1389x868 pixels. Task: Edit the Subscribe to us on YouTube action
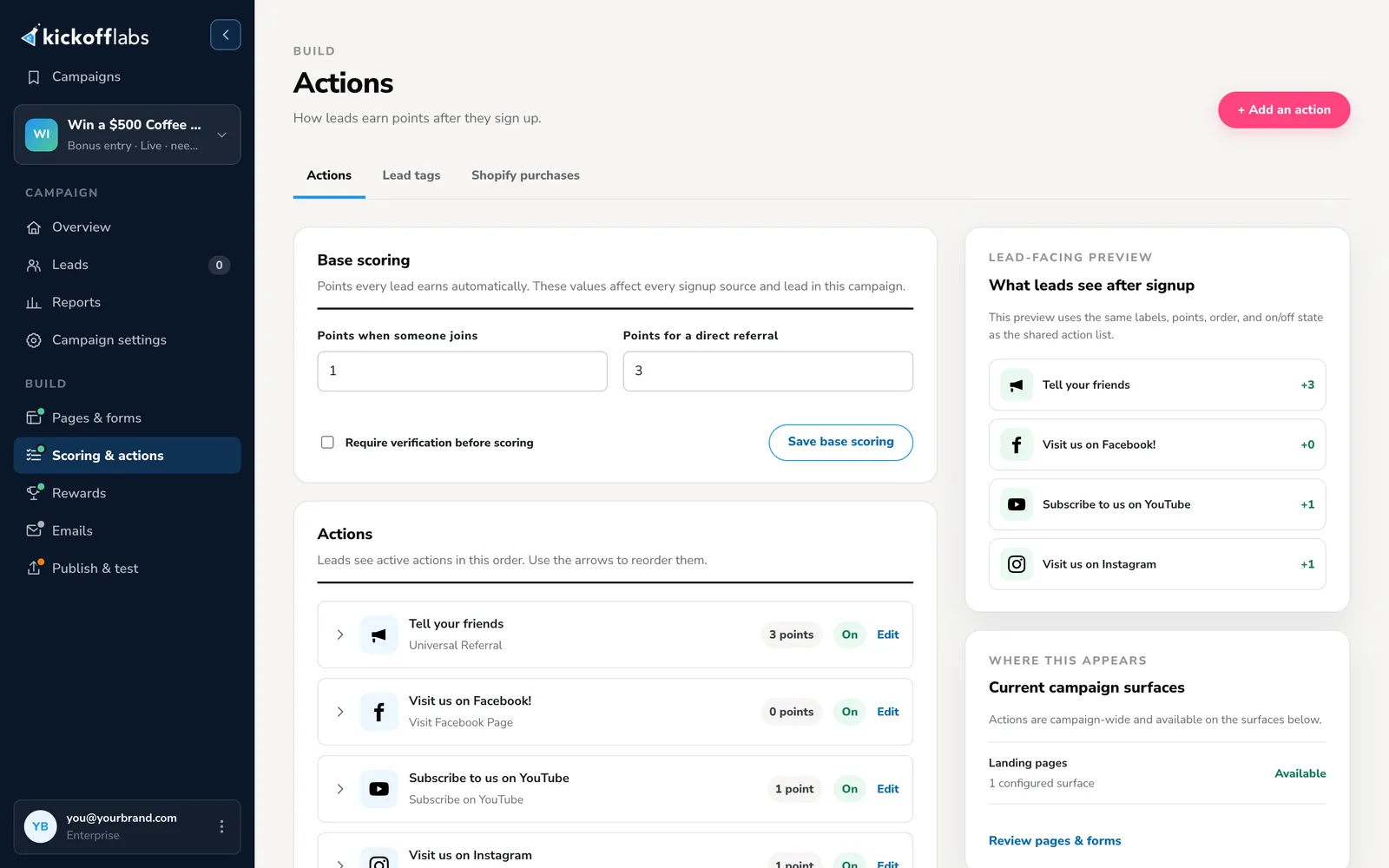887,789
